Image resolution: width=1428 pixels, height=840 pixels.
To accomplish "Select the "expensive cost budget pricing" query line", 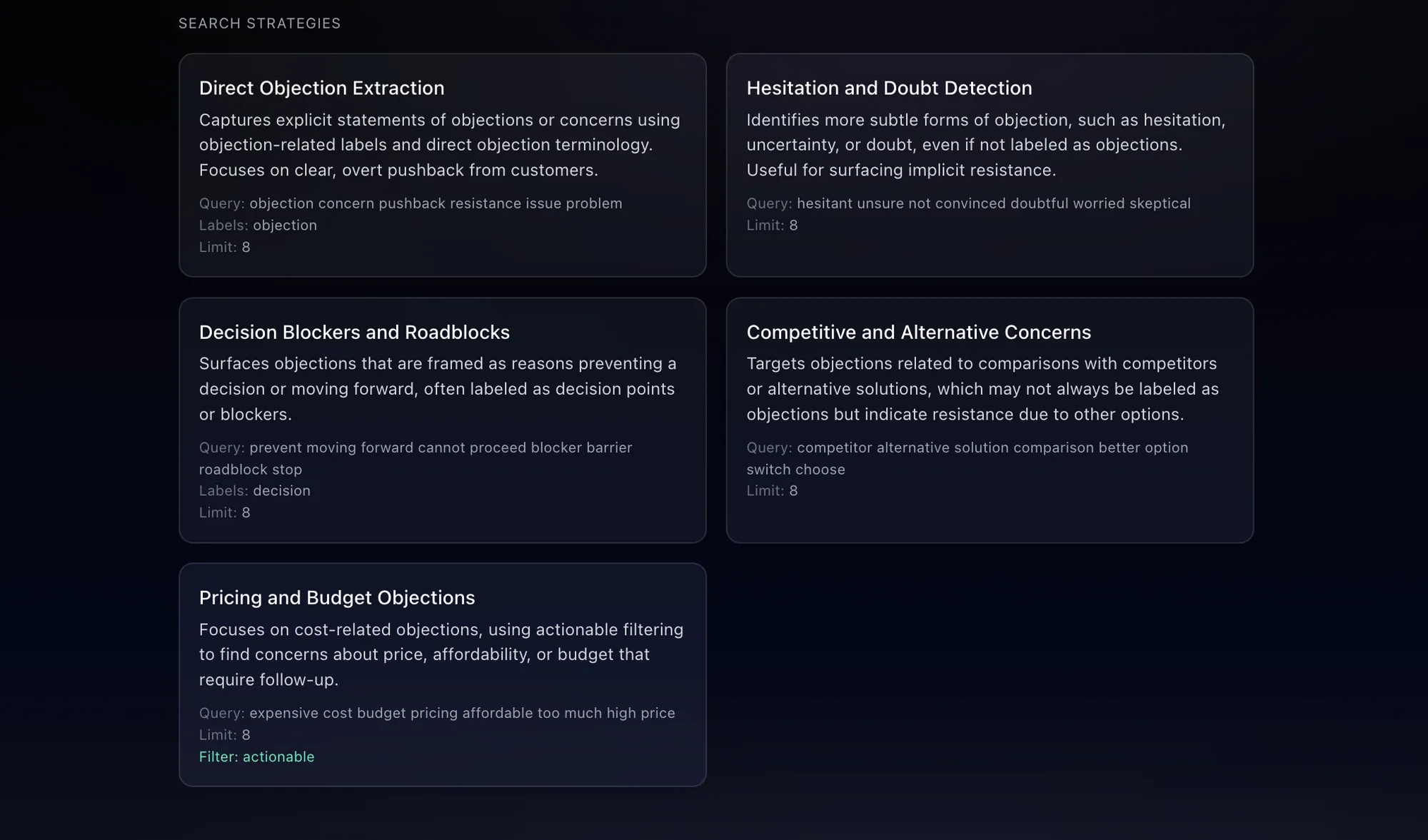I will coord(461,713).
